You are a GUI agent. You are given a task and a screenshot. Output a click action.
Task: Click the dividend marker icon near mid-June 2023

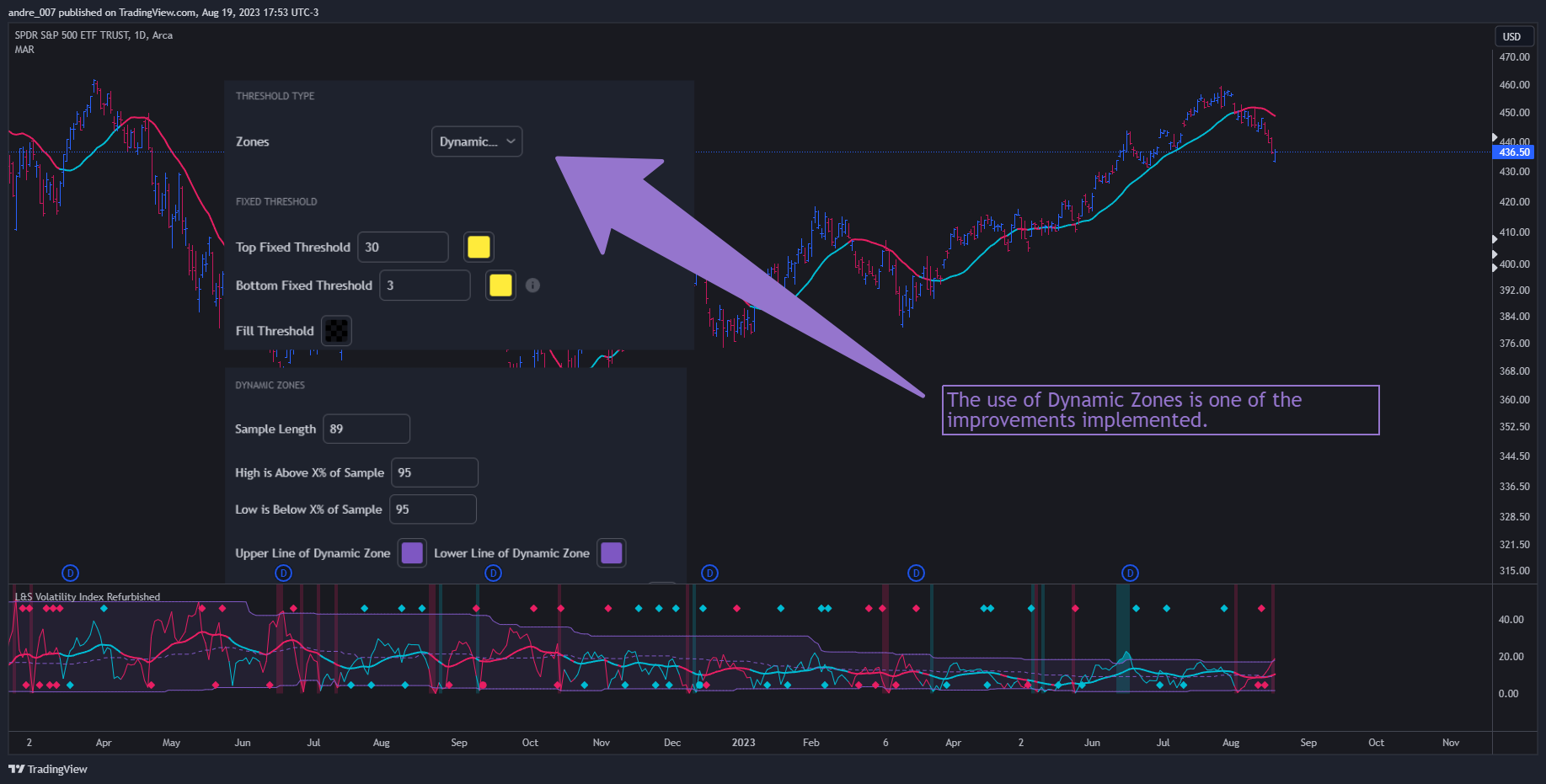click(x=1131, y=573)
